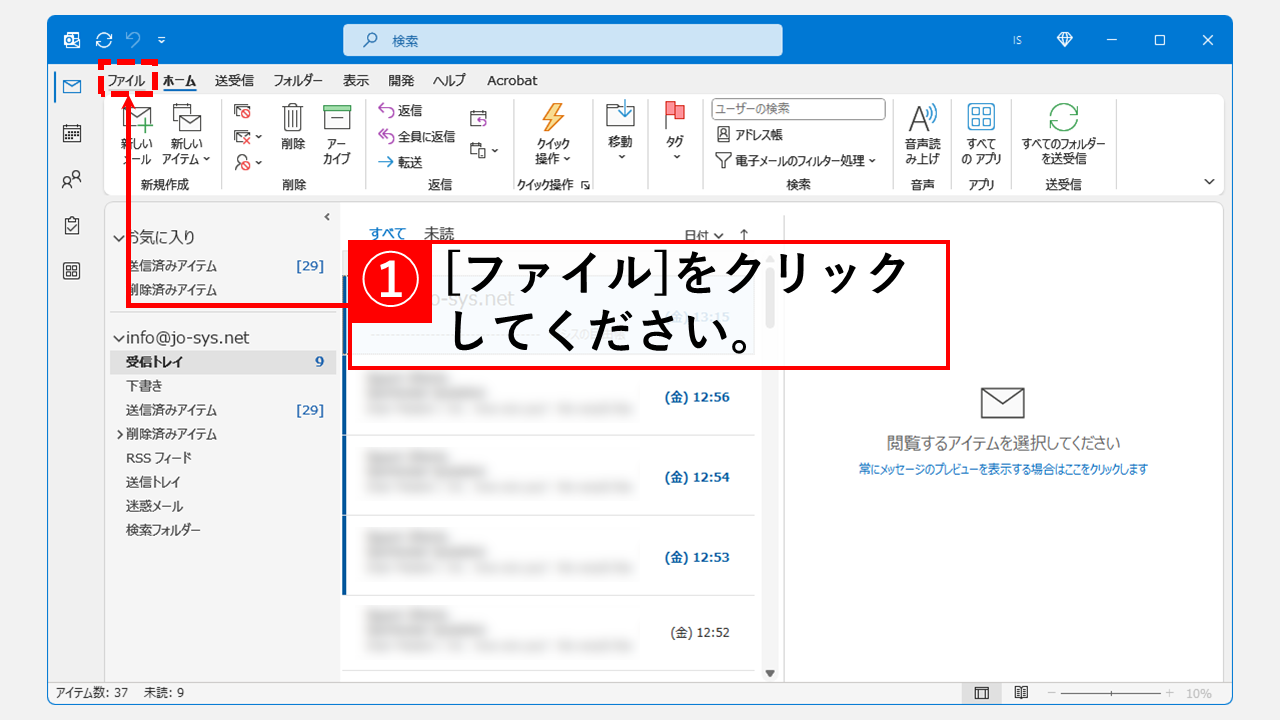Click 全員に返信 reply all
This screenshot has width=1280, height=720.
point(416,136)
